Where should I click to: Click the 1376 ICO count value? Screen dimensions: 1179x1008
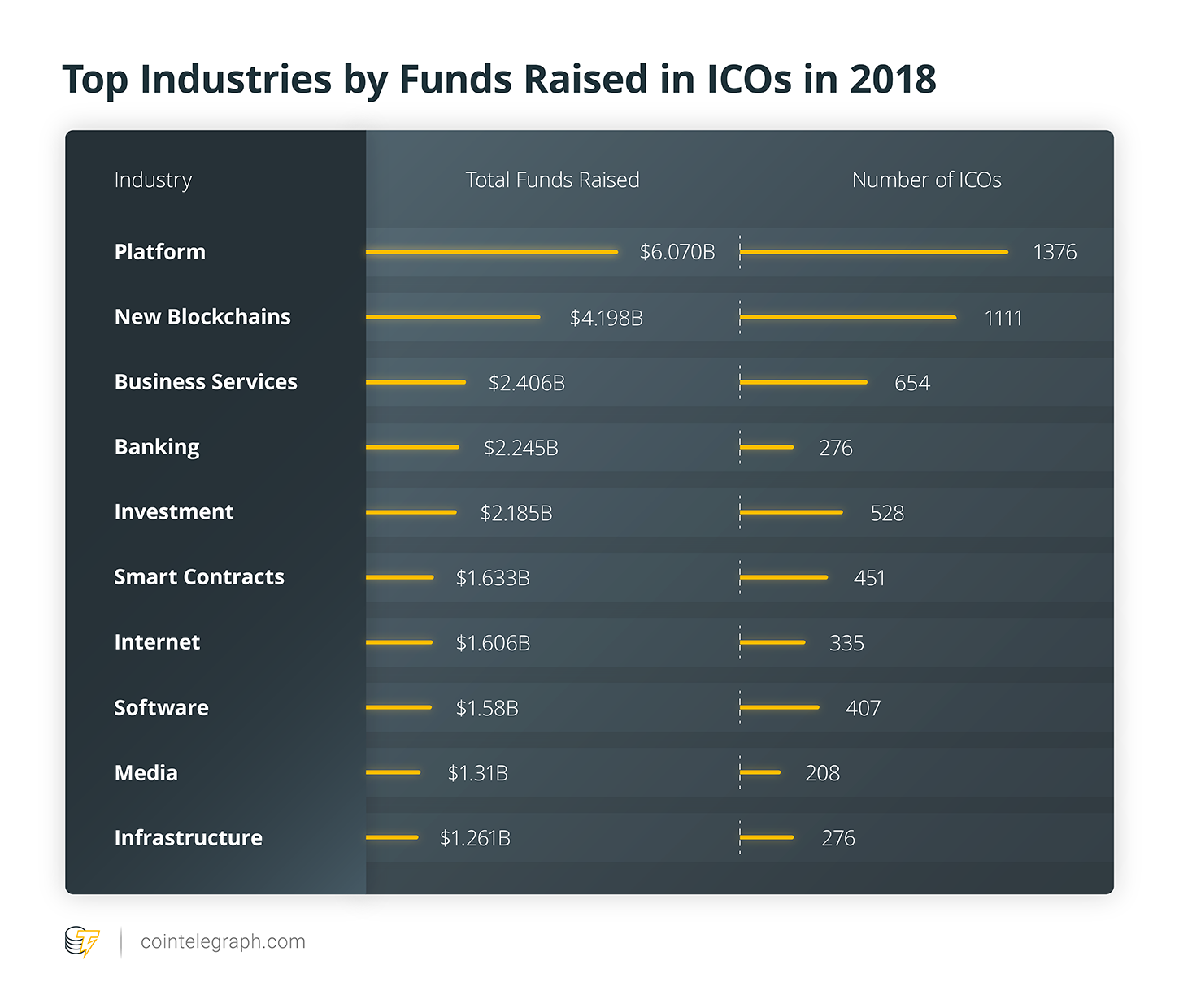click(1055, 252)
